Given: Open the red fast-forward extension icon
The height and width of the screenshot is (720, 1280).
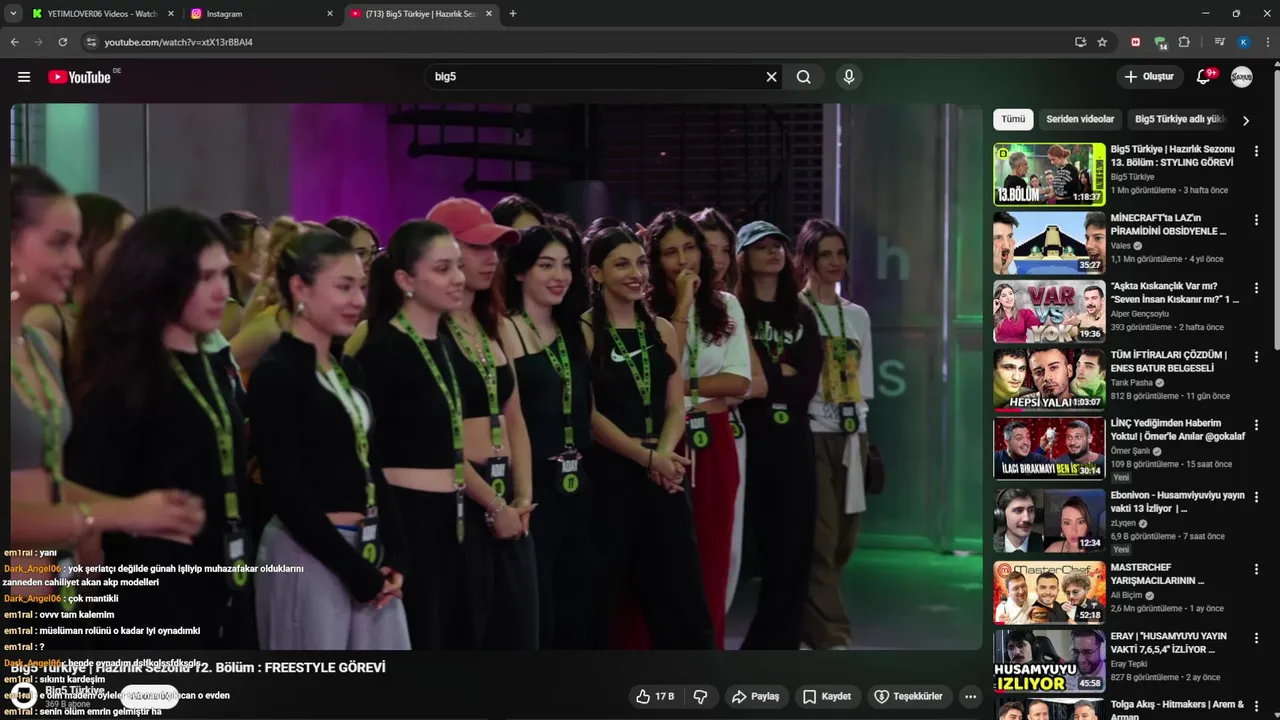Looking at the screenshot, I should click(1135, 42).
